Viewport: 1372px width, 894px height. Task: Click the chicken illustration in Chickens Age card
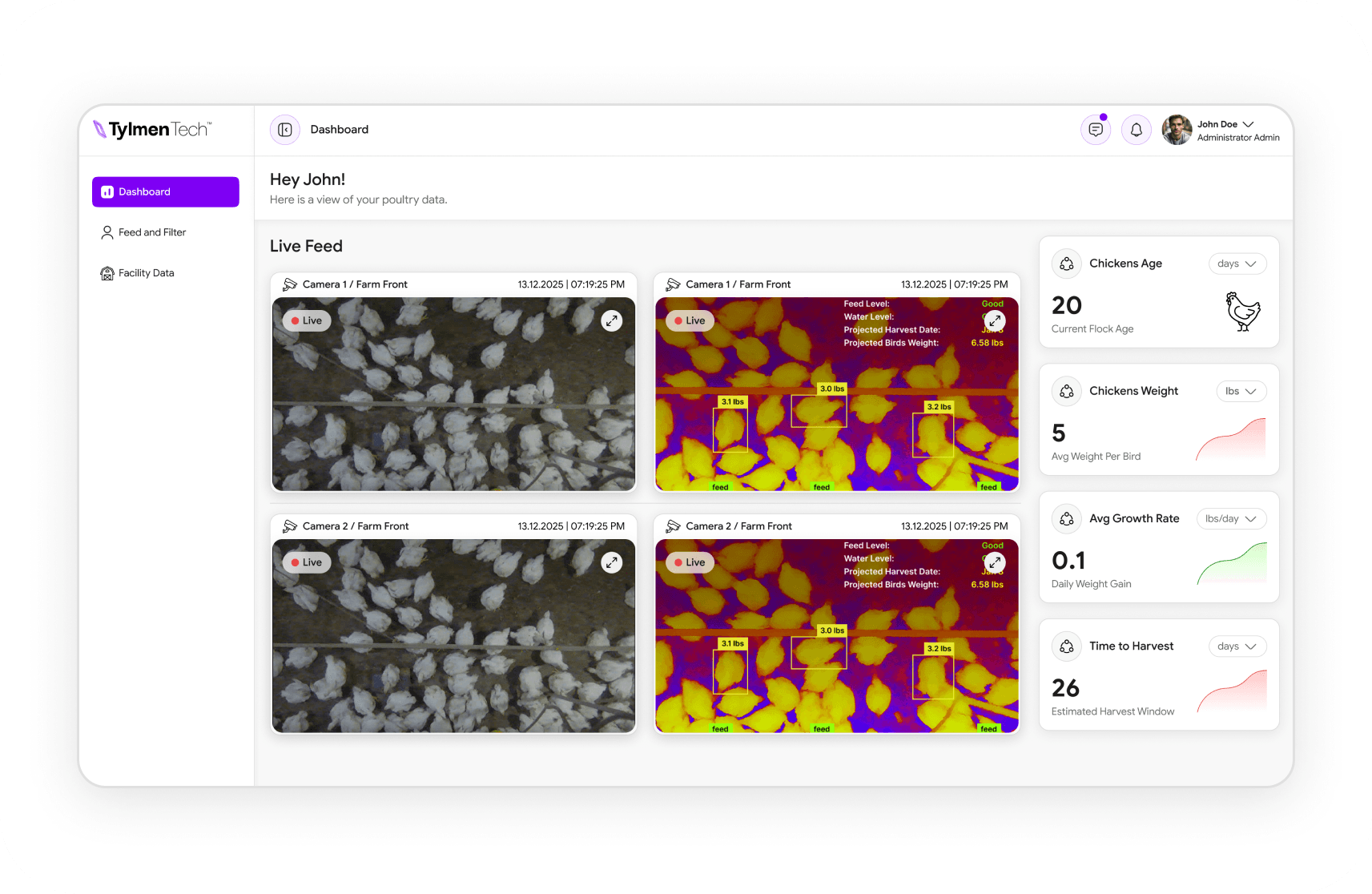(x=1243, y=312)
